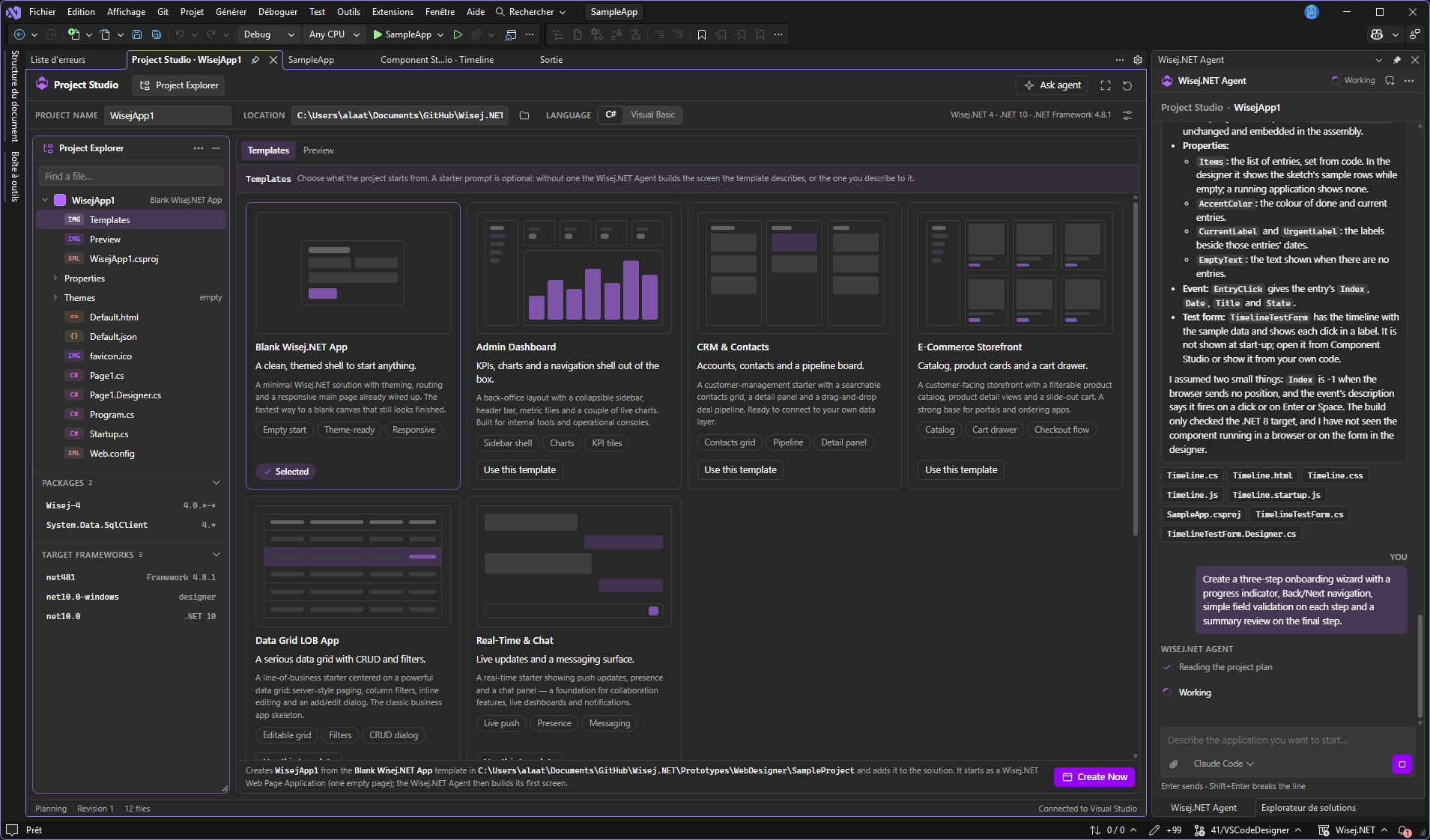Open tab settings gear icon

tap(1138, 60)
